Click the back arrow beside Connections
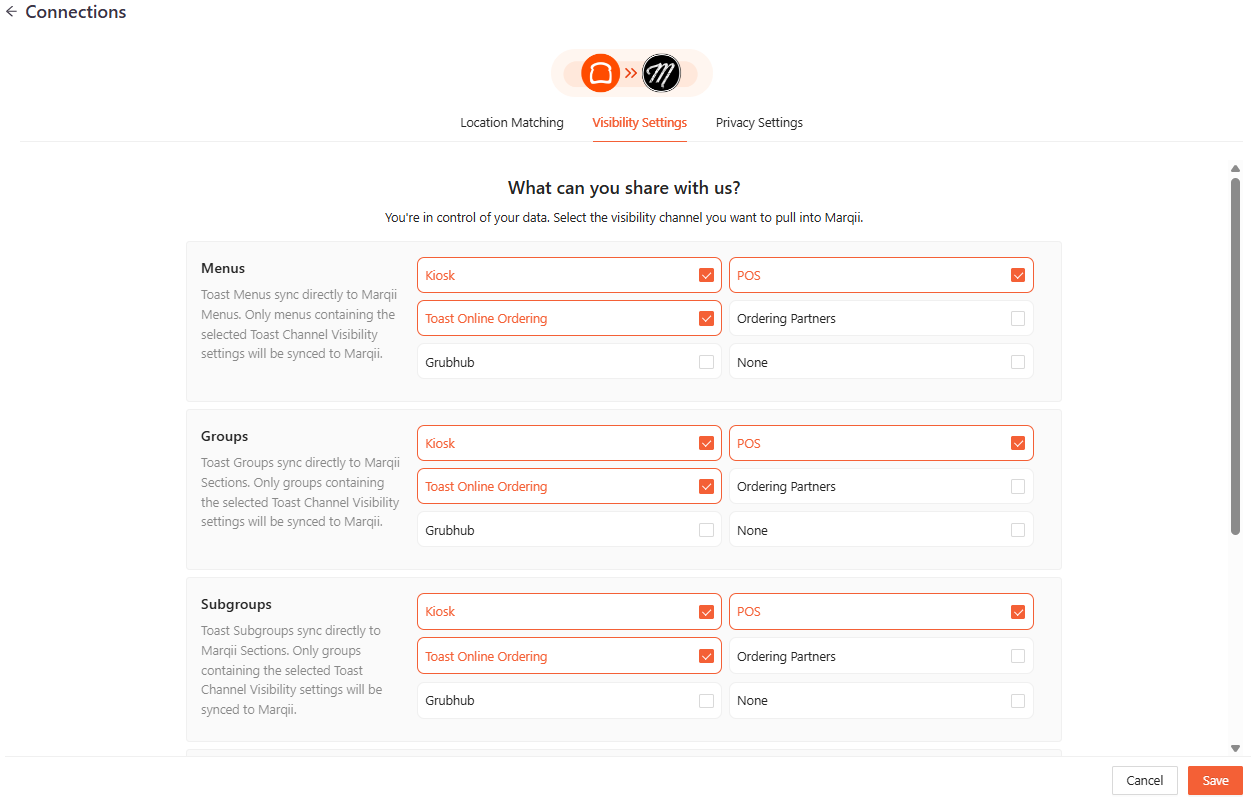This screenshot has height=800, width=1251. (11, 13)
